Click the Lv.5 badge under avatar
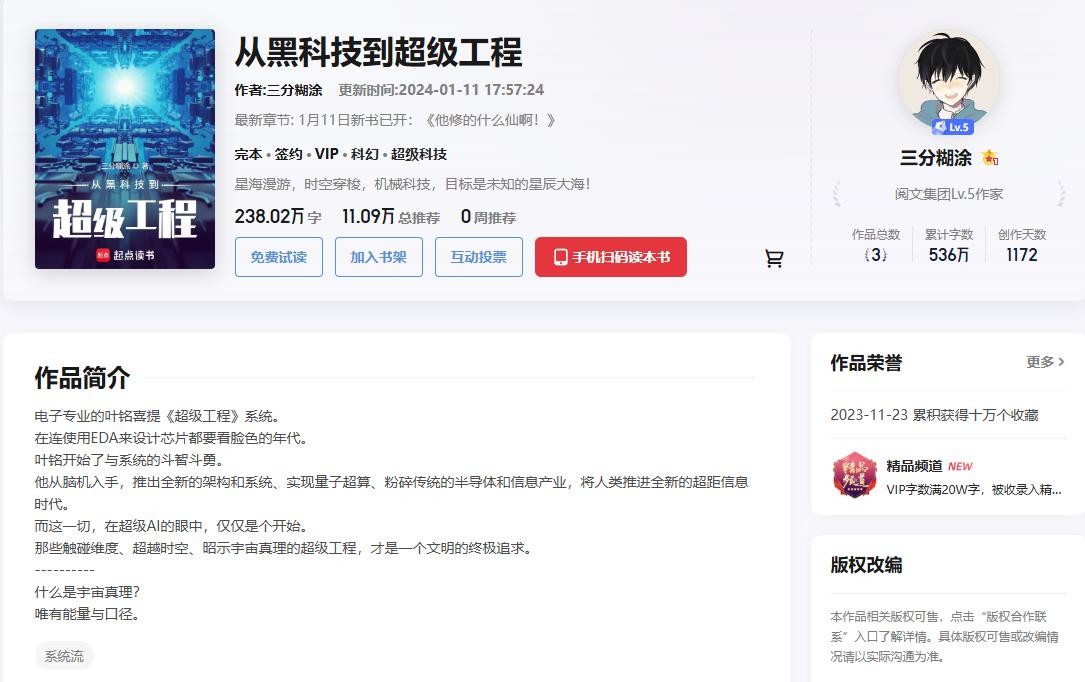1085x682 pixels. tap(952, 127)
